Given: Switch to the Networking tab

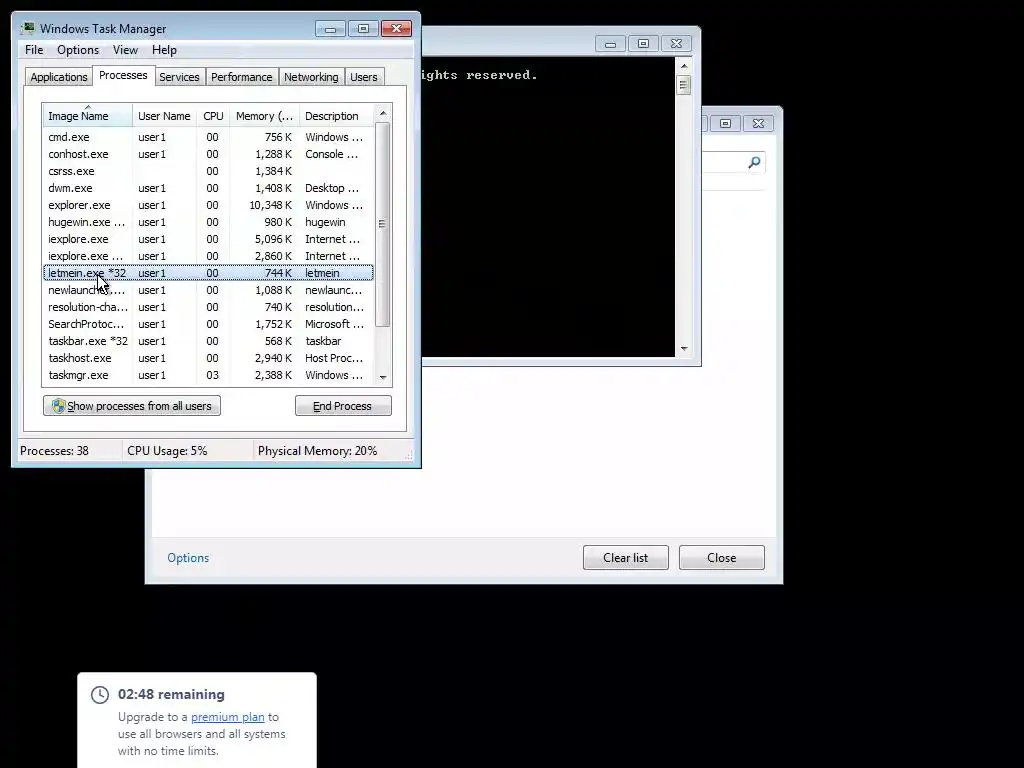Looking at the screenshot, I should [311, 77].
